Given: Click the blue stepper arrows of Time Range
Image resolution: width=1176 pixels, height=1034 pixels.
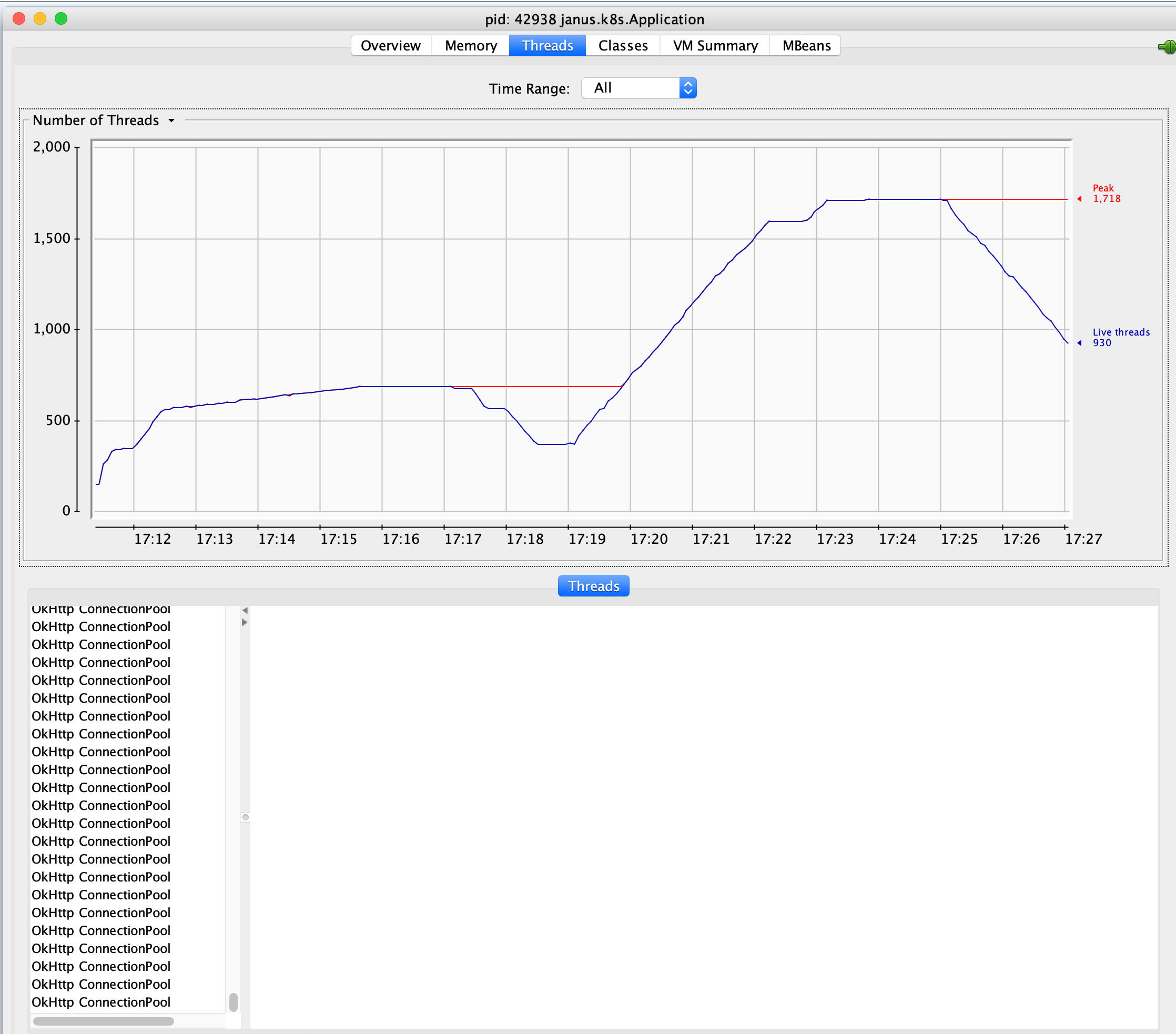Looking at the screenshot, I should [687, 88].
